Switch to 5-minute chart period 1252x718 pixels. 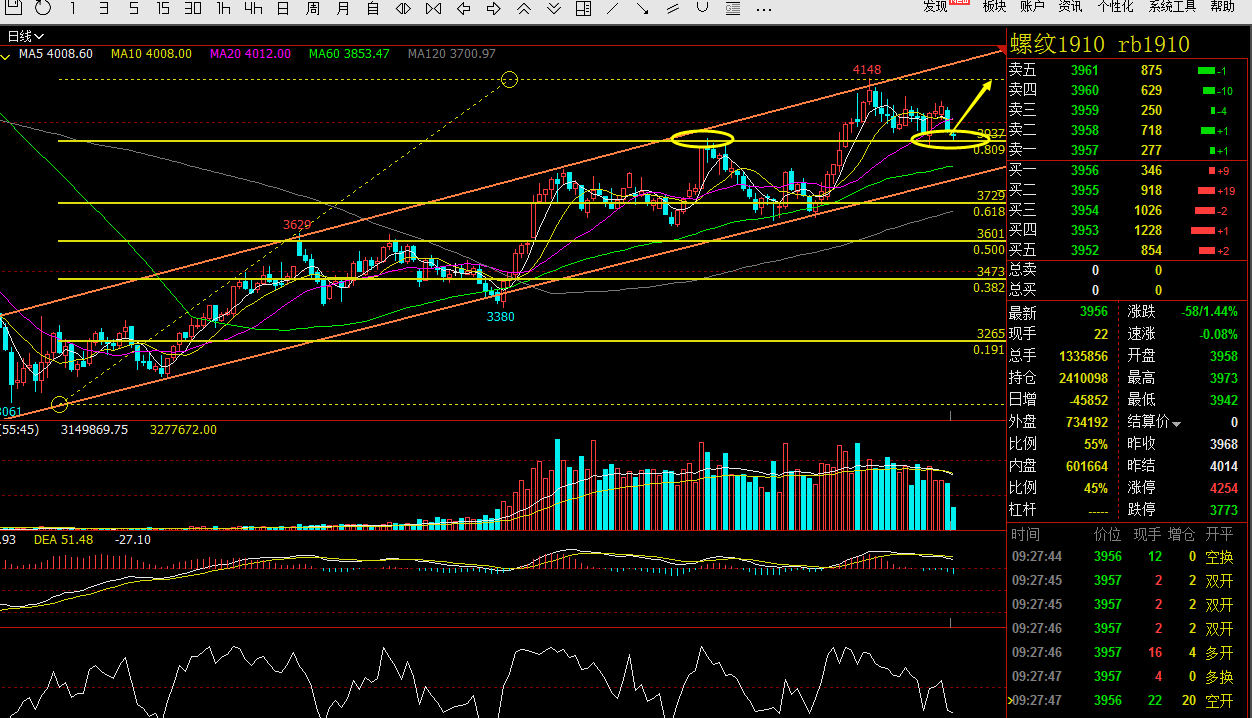point(133,8)
